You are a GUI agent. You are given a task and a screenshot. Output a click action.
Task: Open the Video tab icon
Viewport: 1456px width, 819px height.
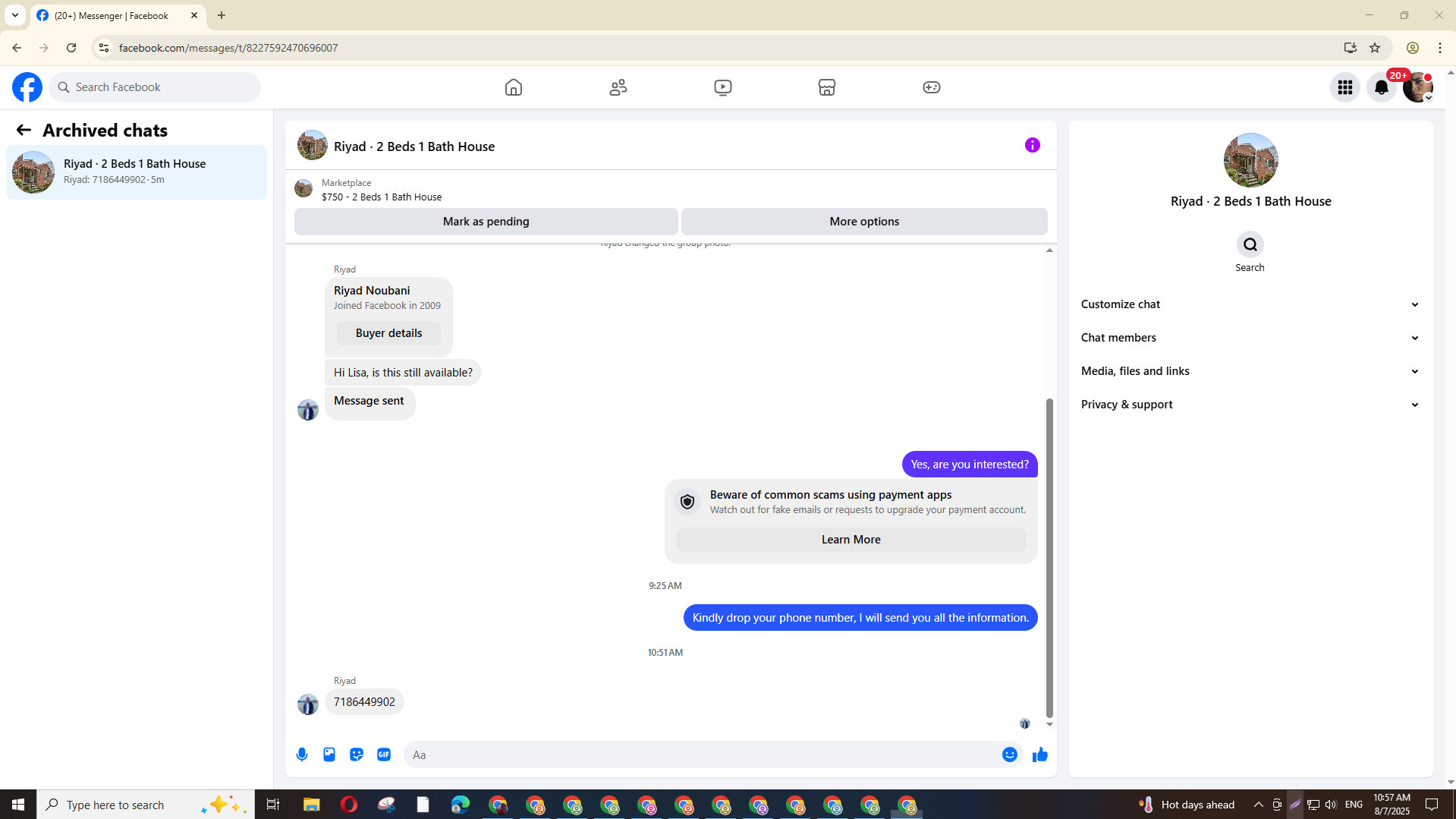click(x=723, y=87)
